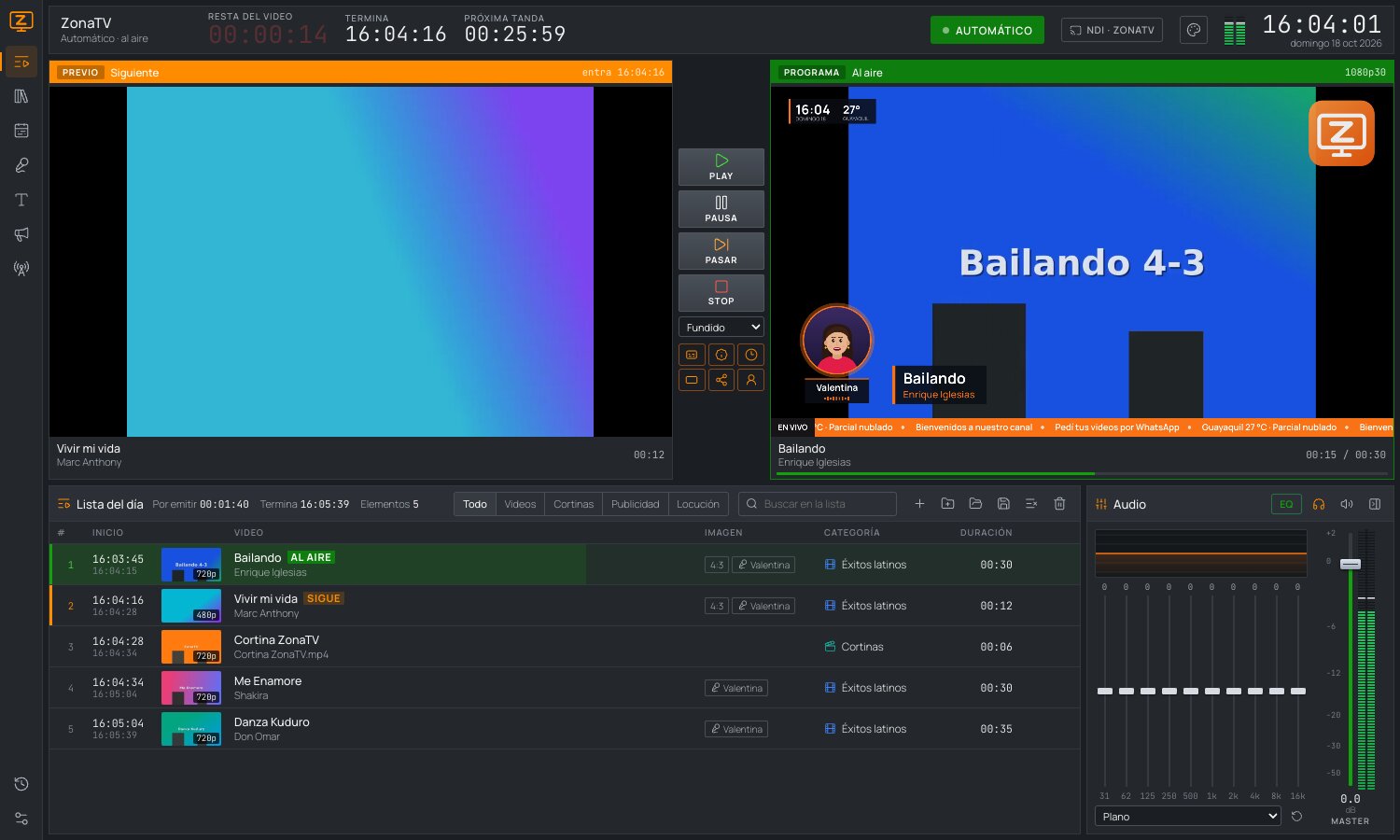
Task: Click the share overlay icon below Fundido
Action: [721, 380]
